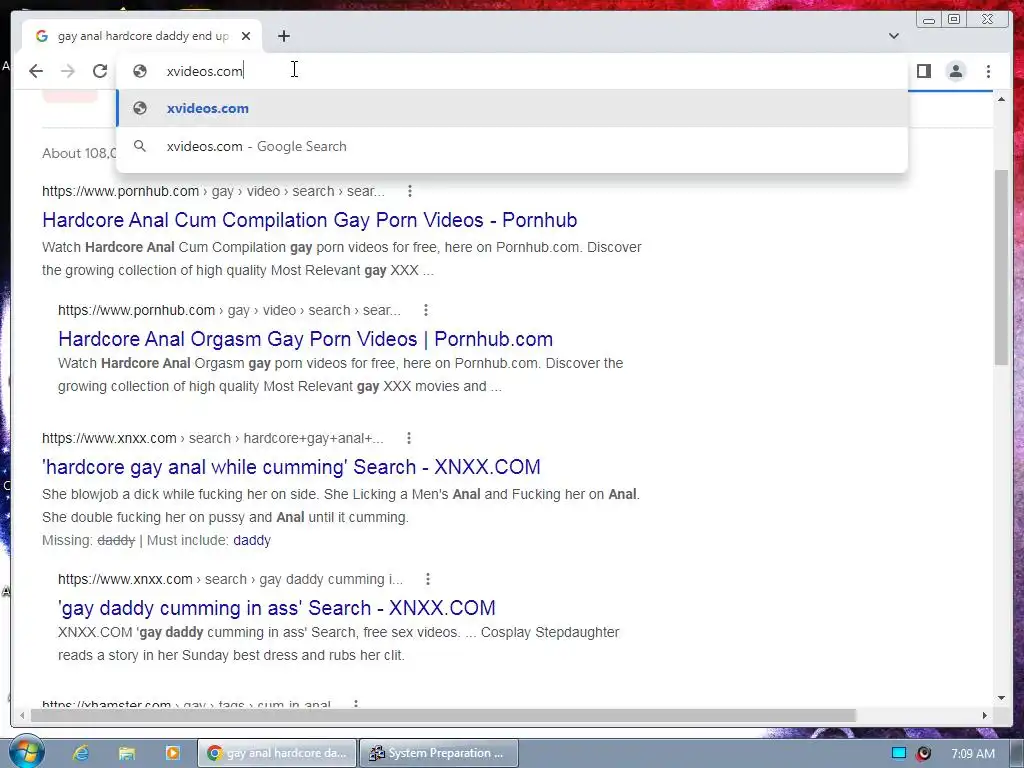1024x768 pixels.
Task: Click the red circular tray icon
Action: coord(923,753)
